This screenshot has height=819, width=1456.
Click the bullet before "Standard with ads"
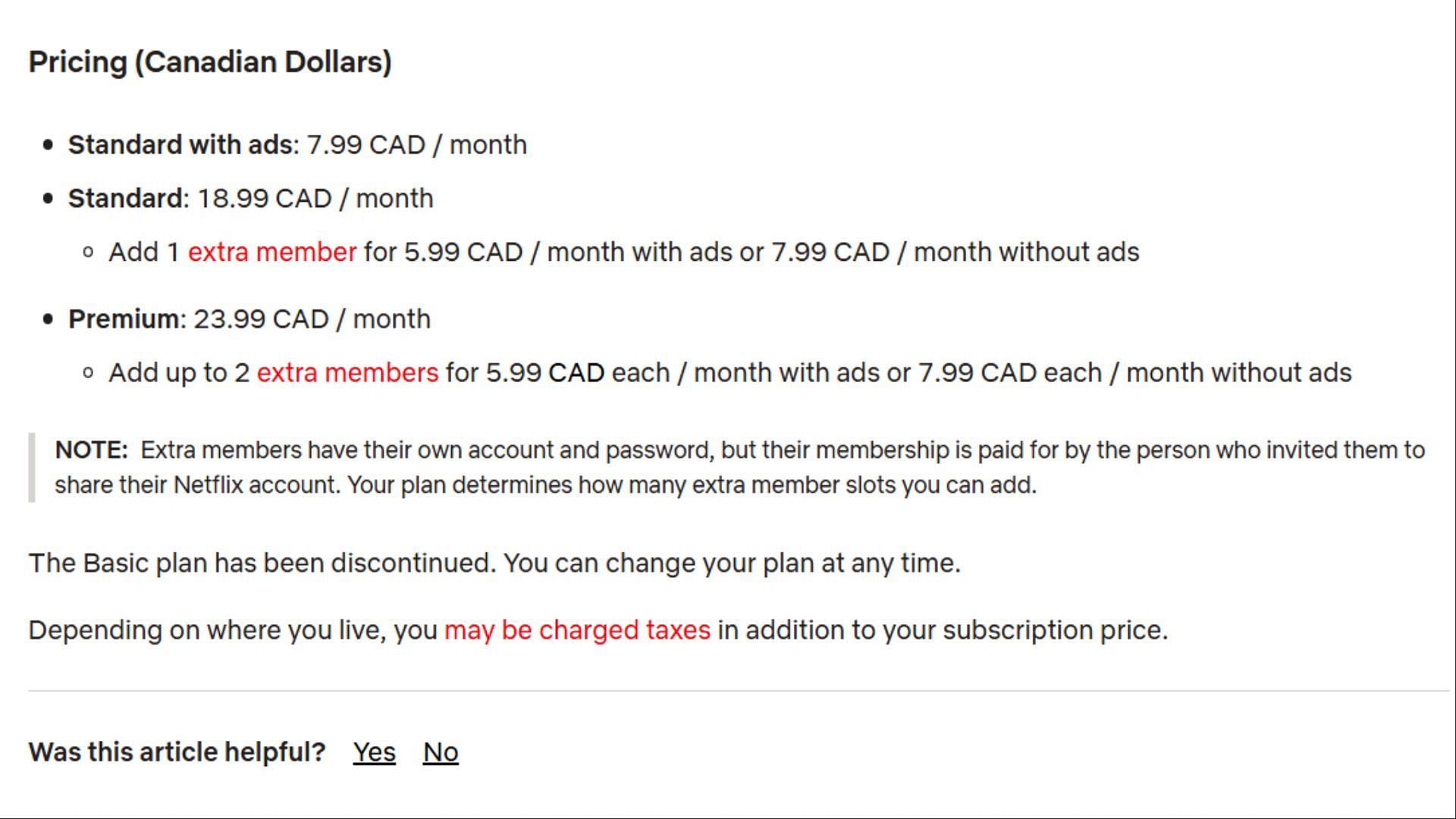pos(49,145)
